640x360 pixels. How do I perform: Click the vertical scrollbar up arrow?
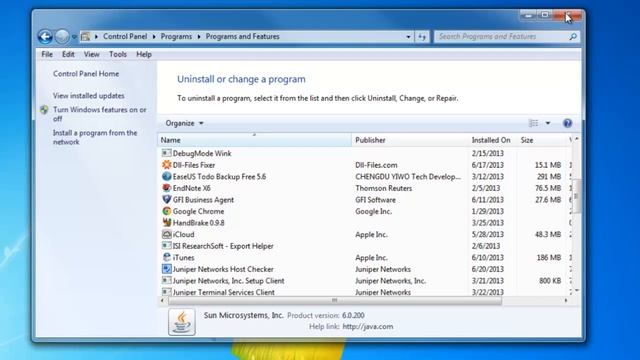click(x=576, y=139)
